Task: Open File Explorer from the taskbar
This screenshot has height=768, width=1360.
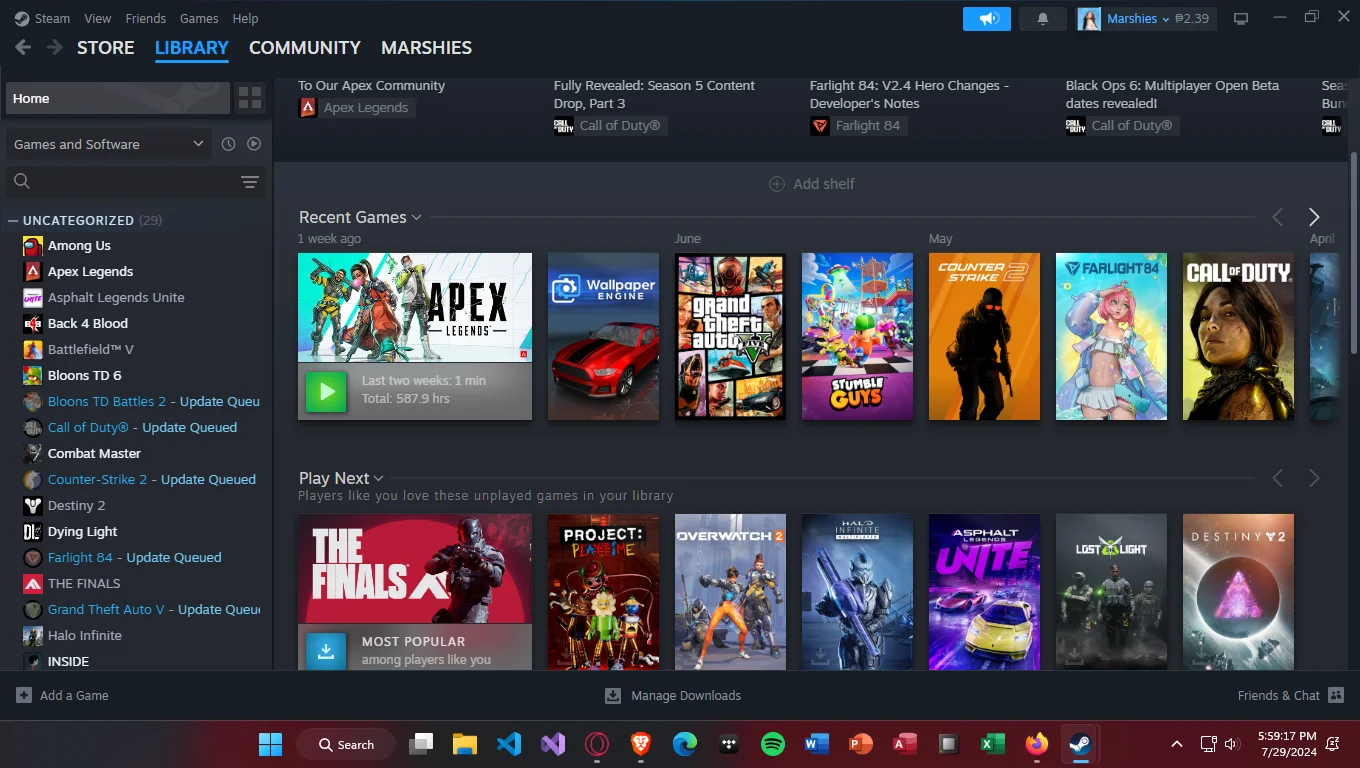Action: [x=465, y=744]
